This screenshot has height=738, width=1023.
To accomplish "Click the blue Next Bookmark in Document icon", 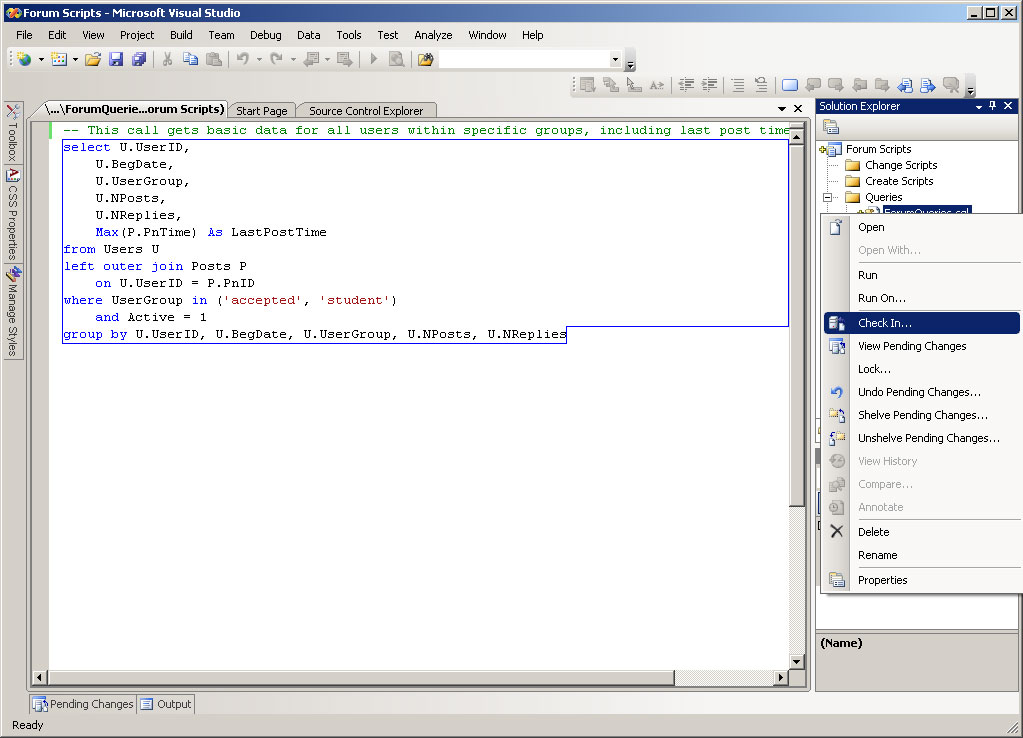I will coord(928,85).
